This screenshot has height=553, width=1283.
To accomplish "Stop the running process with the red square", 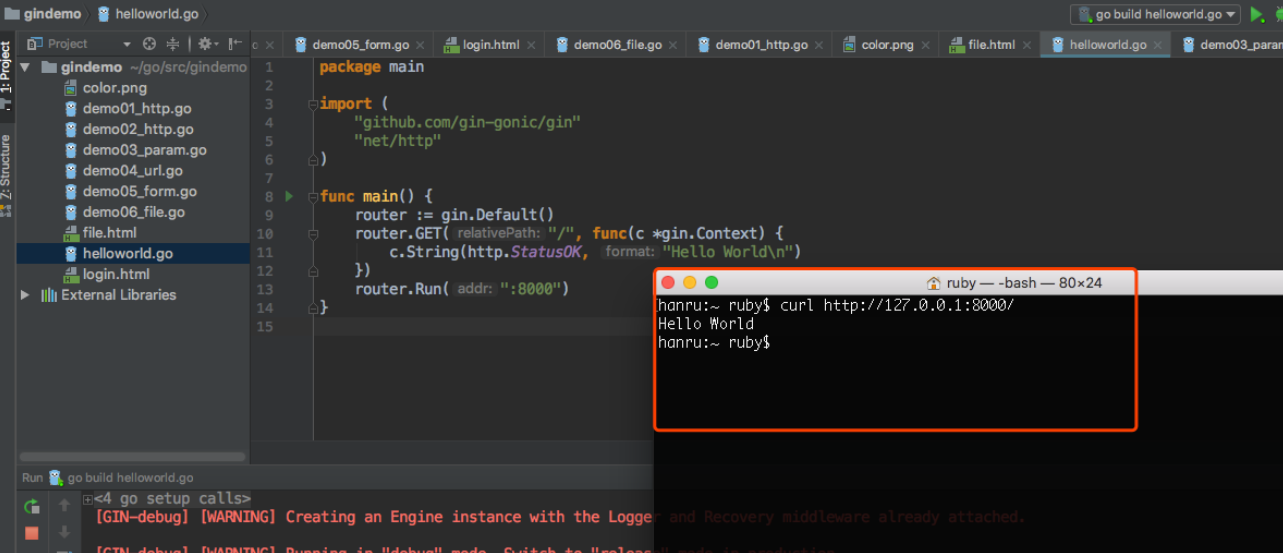I will pos(32,533).
